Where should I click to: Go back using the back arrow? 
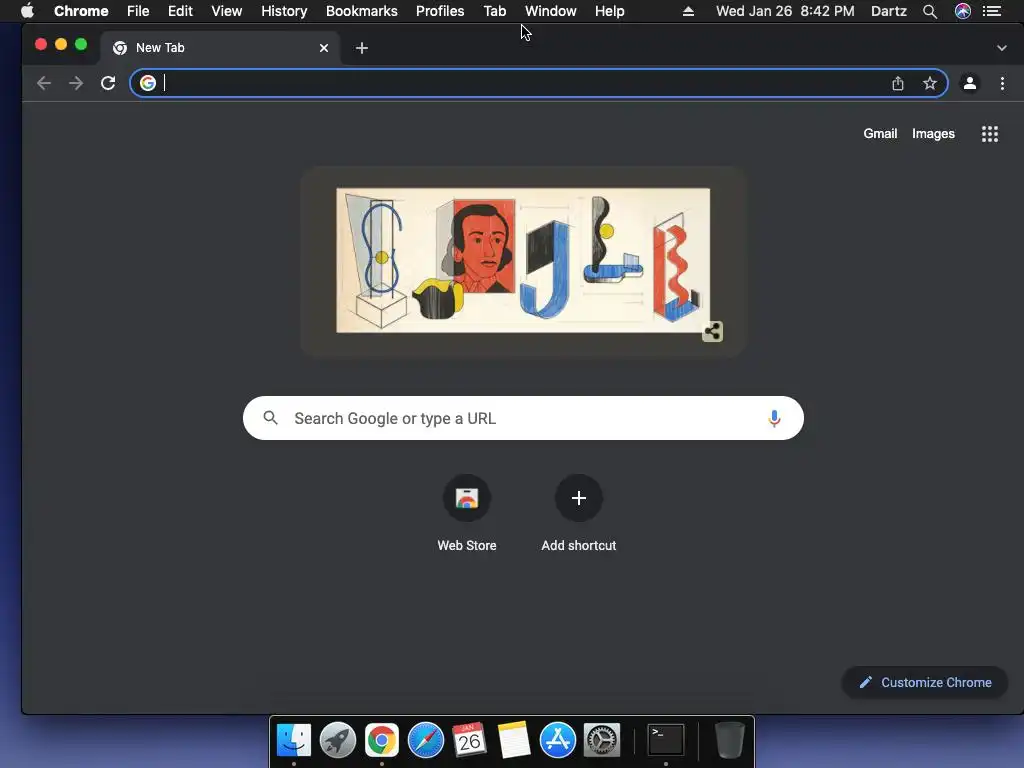pyautogui.click(x=44, y=83)
